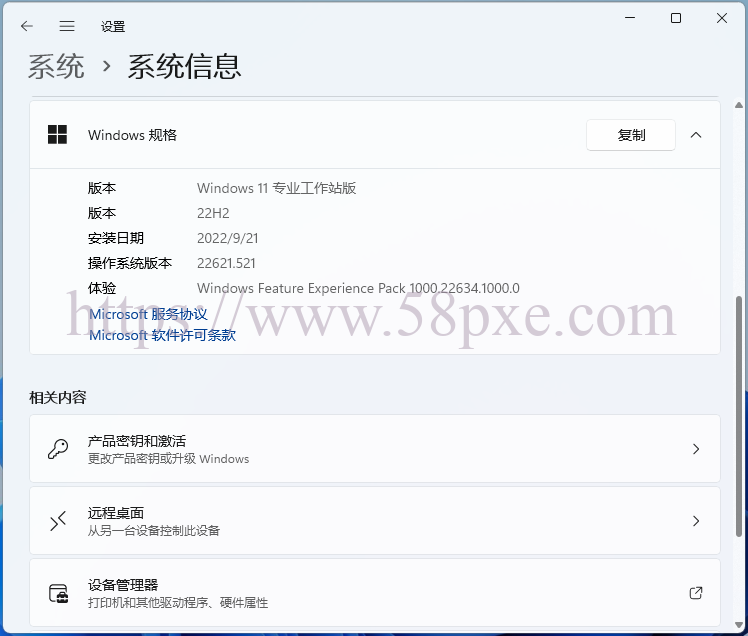Click the Windows logo icon in specifications header
748x636 pixels.
(x=57, y=135)
